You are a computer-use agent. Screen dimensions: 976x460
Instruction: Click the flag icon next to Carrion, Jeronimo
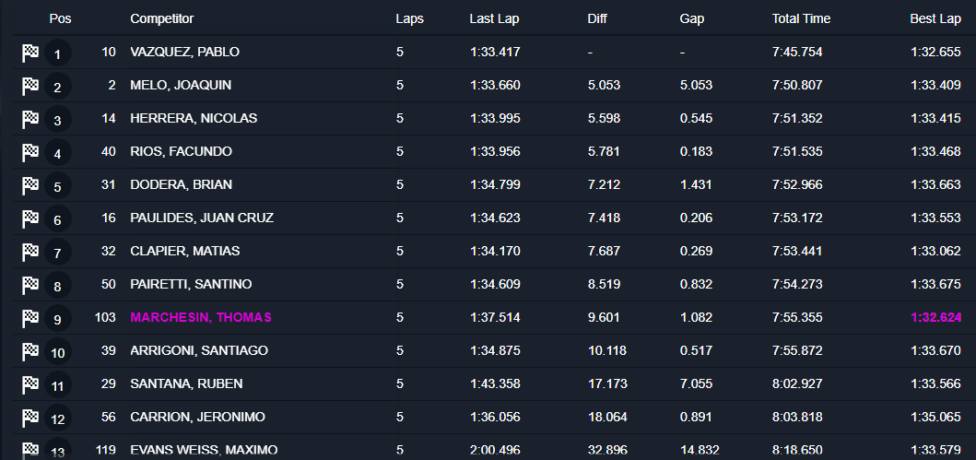click(x=30, y=418)
